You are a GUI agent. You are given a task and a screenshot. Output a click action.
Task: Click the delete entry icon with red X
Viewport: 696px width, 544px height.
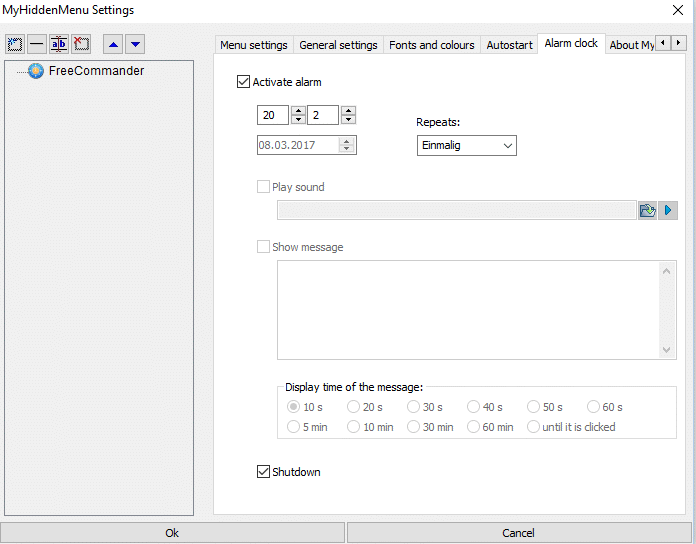81,44
